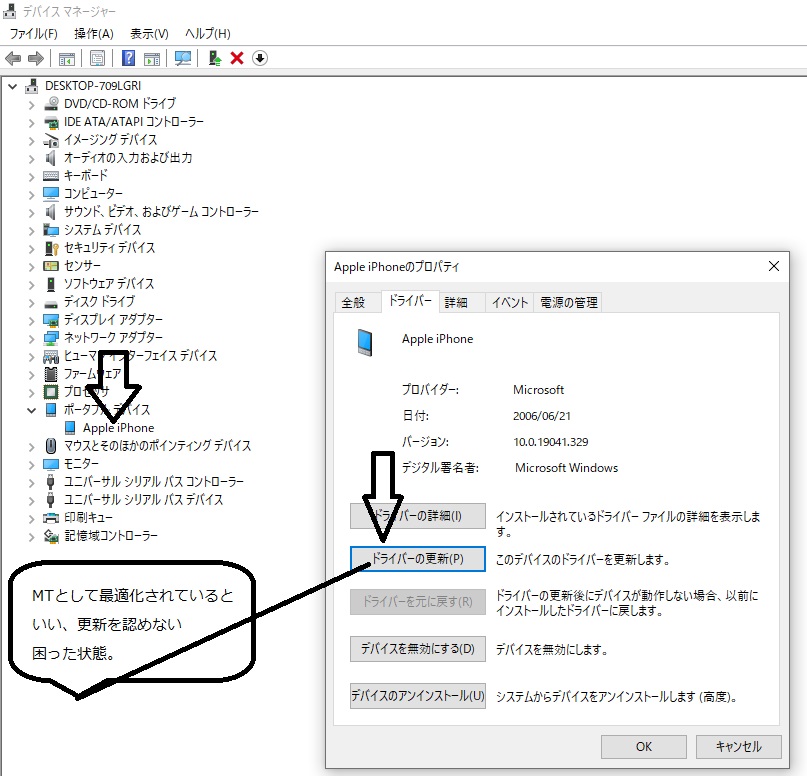Click the Back arrow toolbar icon
Image resolution: width=807 pixels, height=776 pixels.
pyautogui.click(x=13, y=59)
